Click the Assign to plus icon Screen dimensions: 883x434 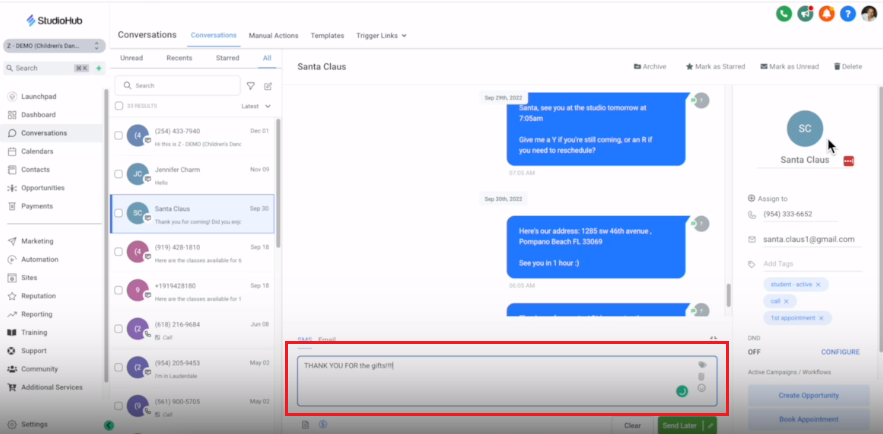tap(751, 198)
